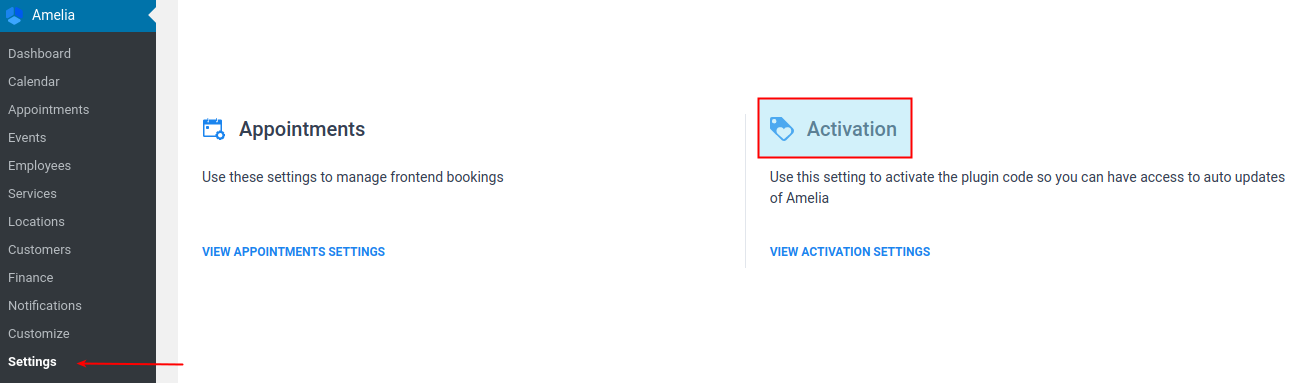The image size is (1297, 383).
Task: Go to Appointments in the sidebar
Action: click(x=48, y=110)
